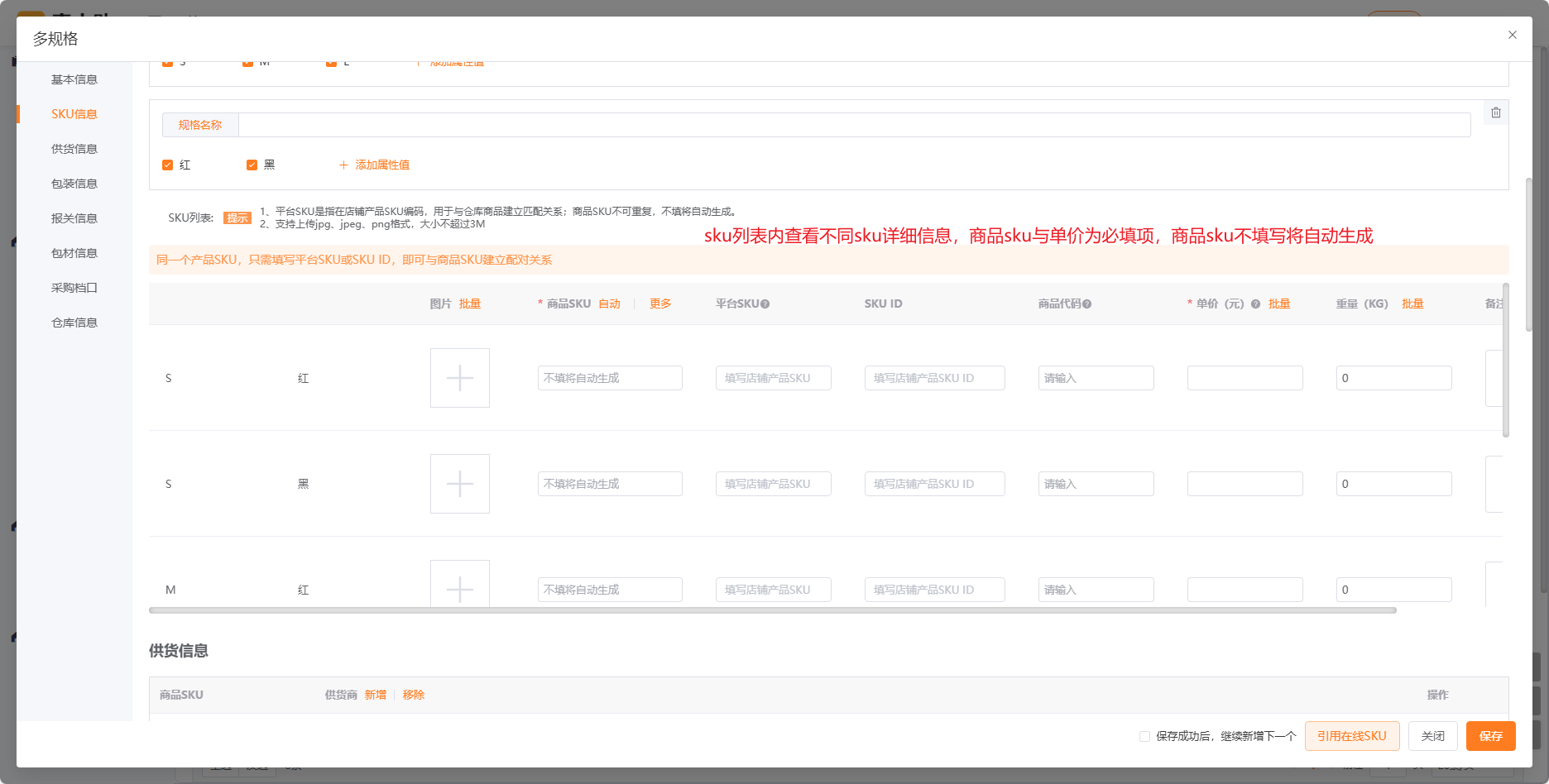Go to 包装信息 section
Screen dimensions: 1549x784
click(74, 184)
